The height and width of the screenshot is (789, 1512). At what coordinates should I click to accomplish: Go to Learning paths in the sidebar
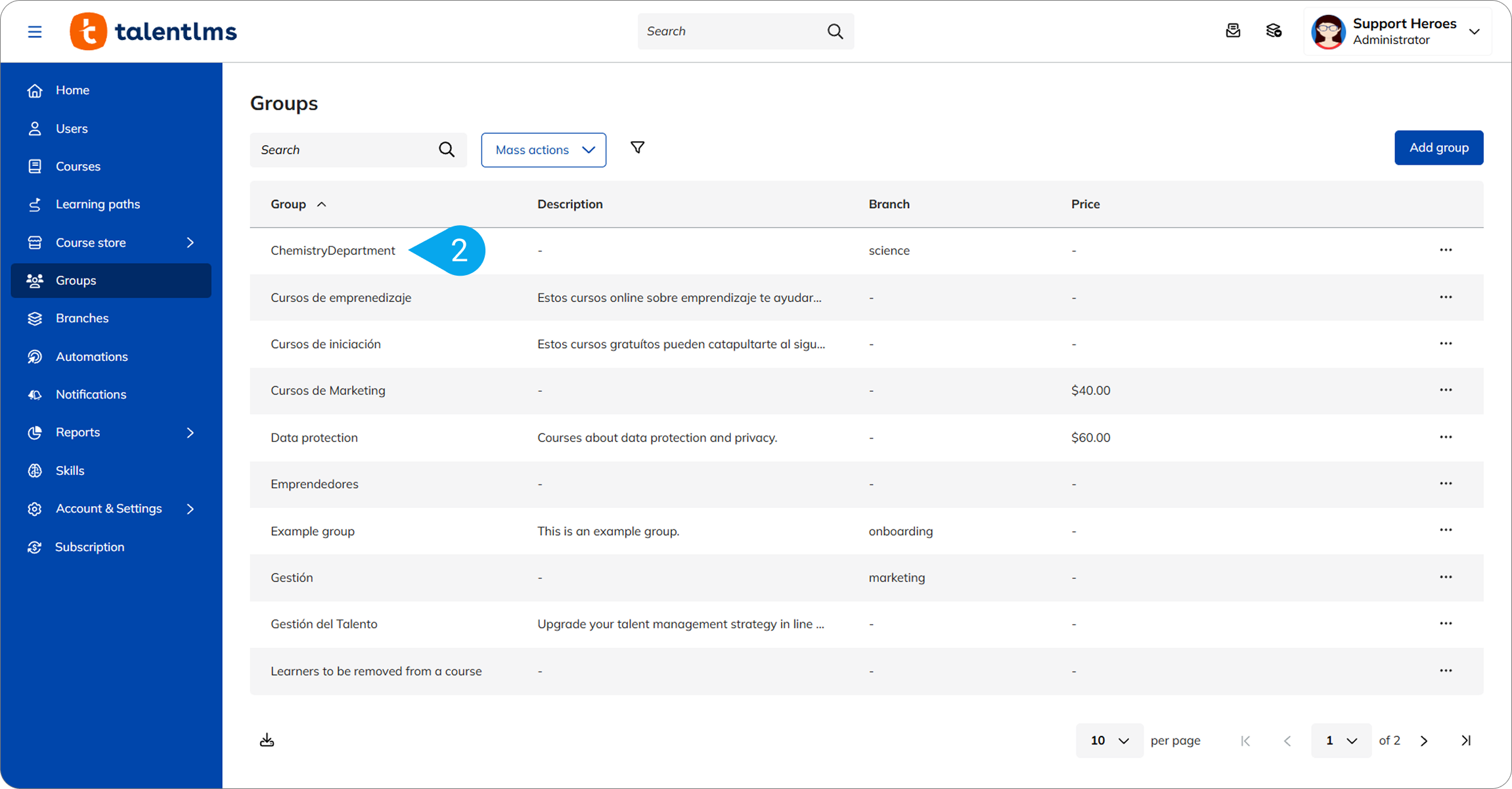pos(97,204)
